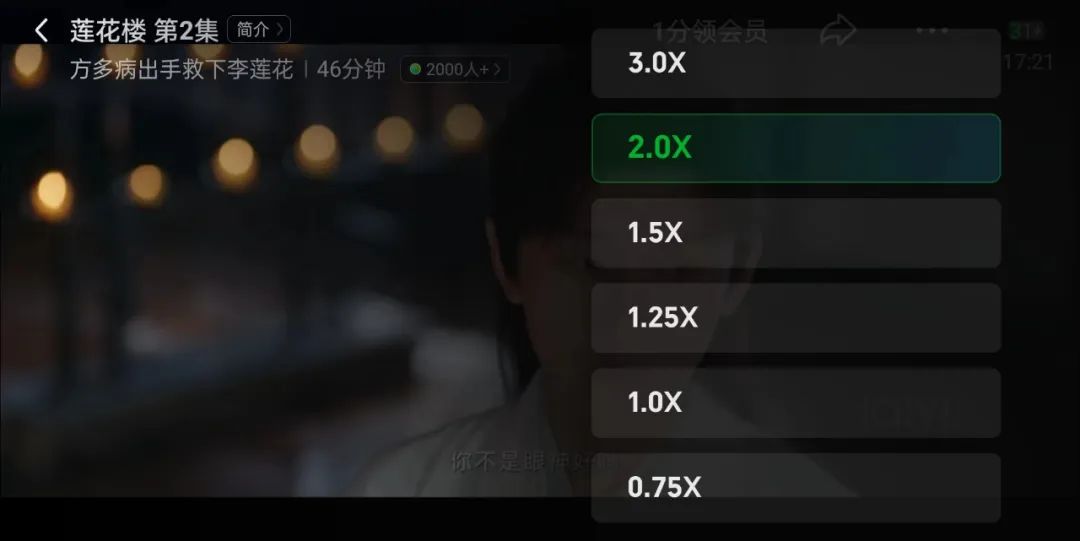
Task: Click the green online viewers dot
Action: (415, 69)
